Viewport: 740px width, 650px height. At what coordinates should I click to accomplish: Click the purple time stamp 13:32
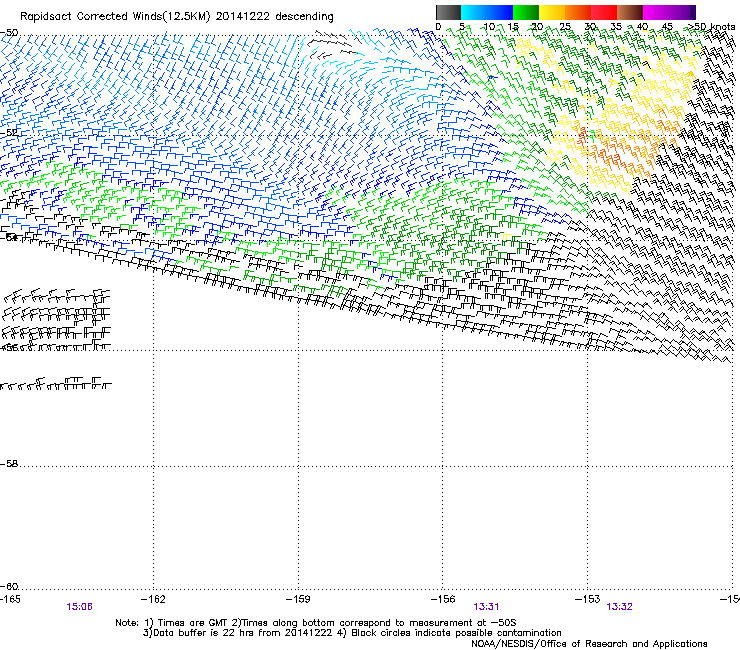[619, 607]
